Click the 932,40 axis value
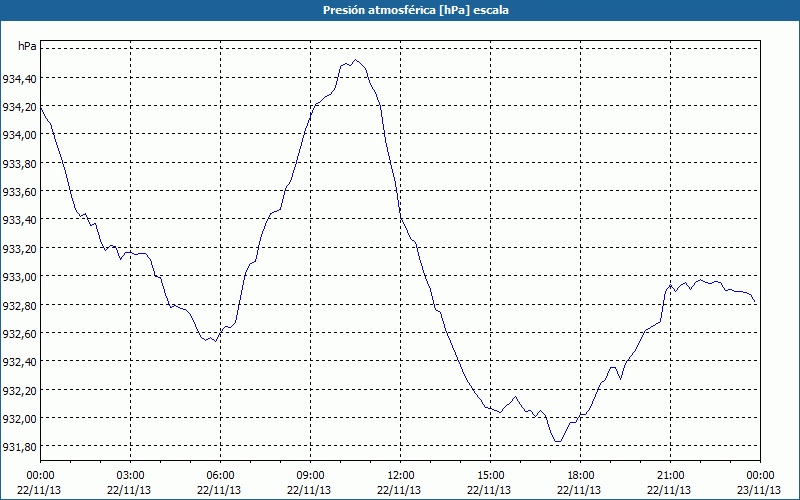The height and width of the screenshot is (500, 800). (19, 362)
